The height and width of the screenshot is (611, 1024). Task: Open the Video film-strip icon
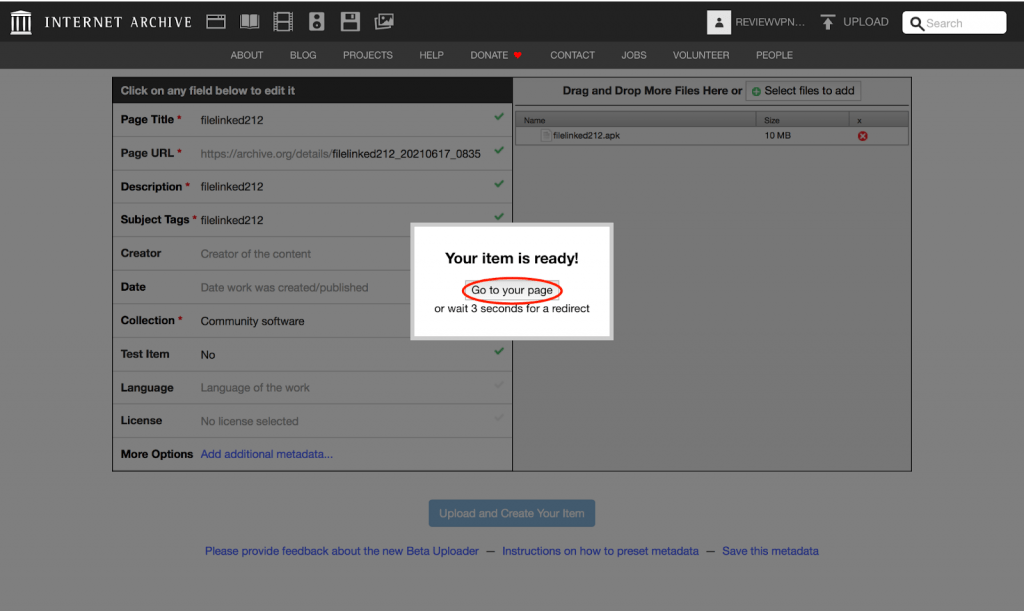point(283,22)
